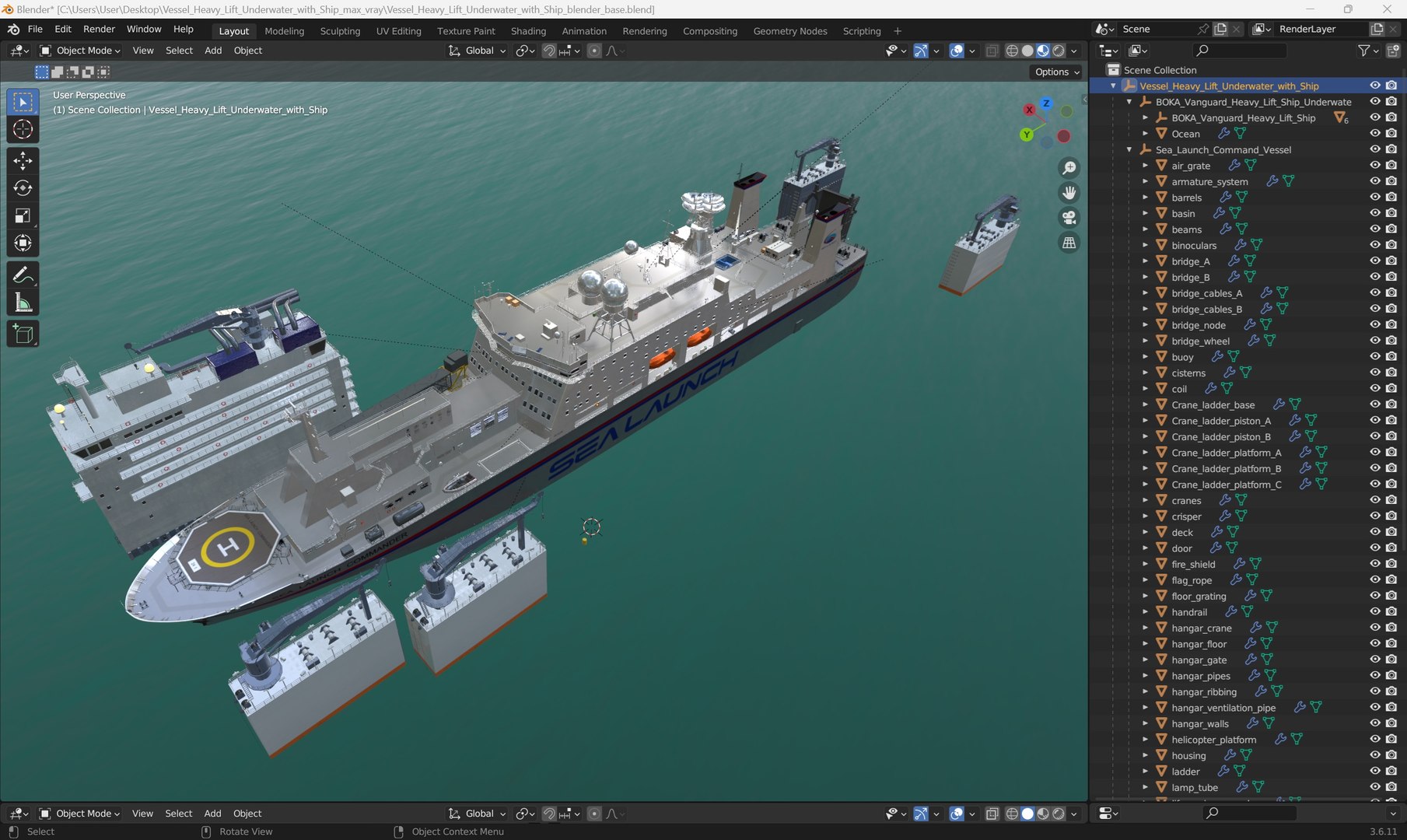Open Global transform orientation dropdown at top

(477, 51)
